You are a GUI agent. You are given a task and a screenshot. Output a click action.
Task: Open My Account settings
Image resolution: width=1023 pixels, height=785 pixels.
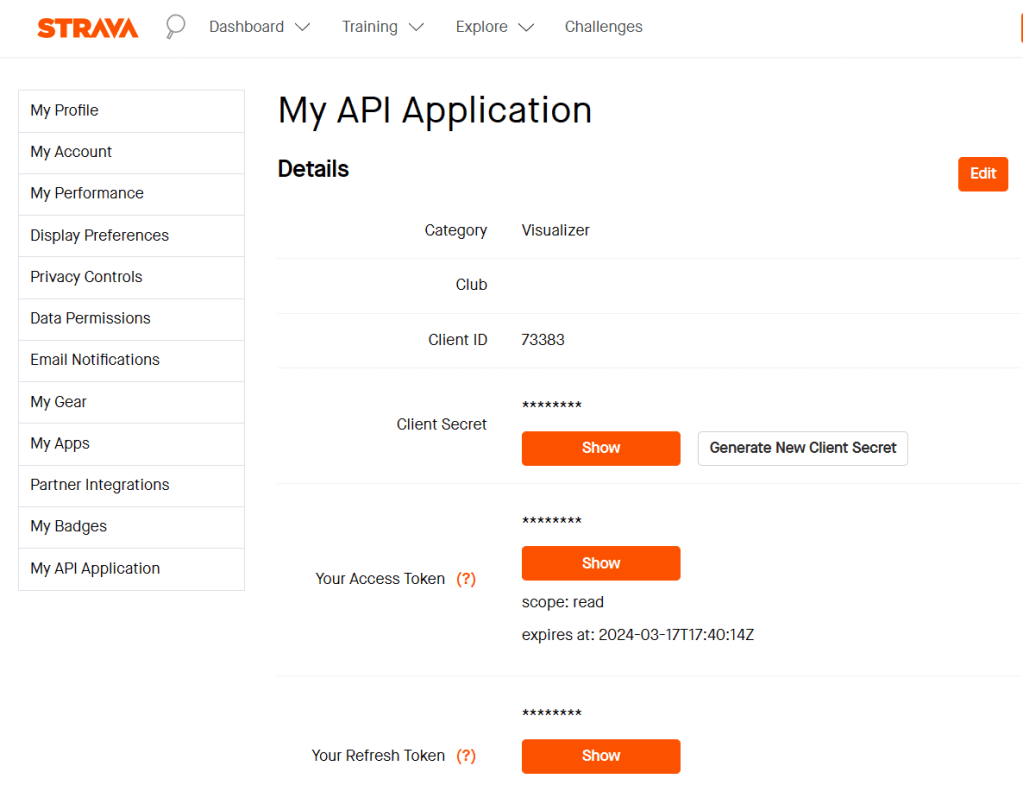coord(71,152)
